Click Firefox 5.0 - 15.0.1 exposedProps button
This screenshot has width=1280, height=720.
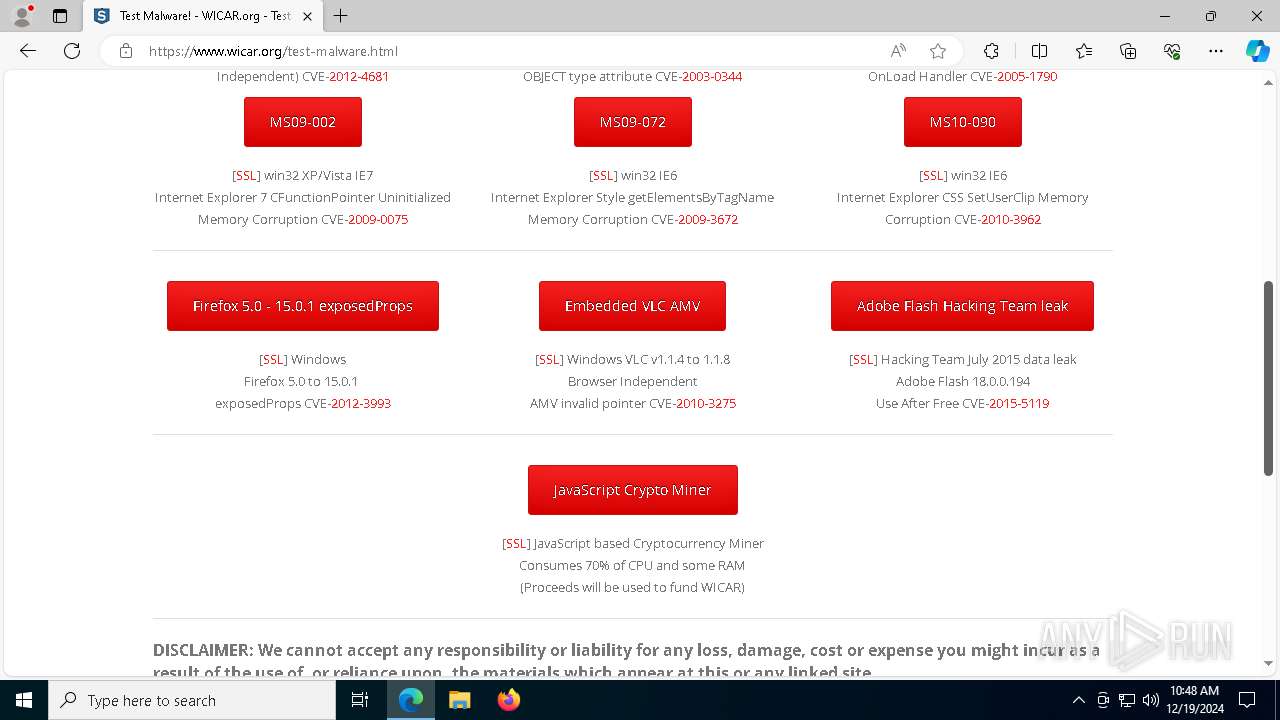tap(303, 306)
